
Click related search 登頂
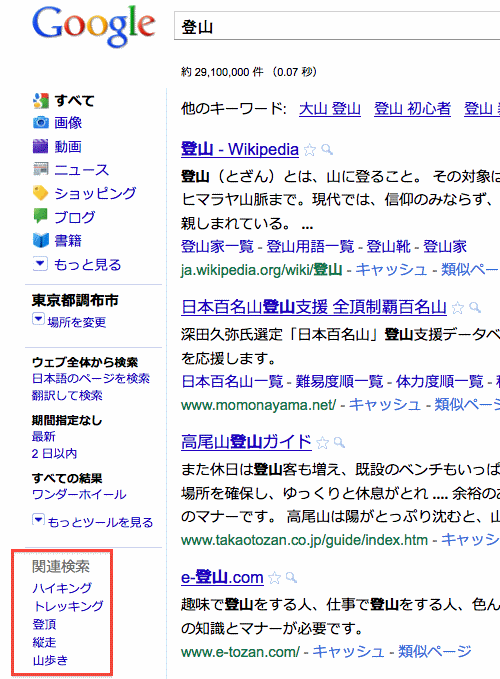(45, 624)
